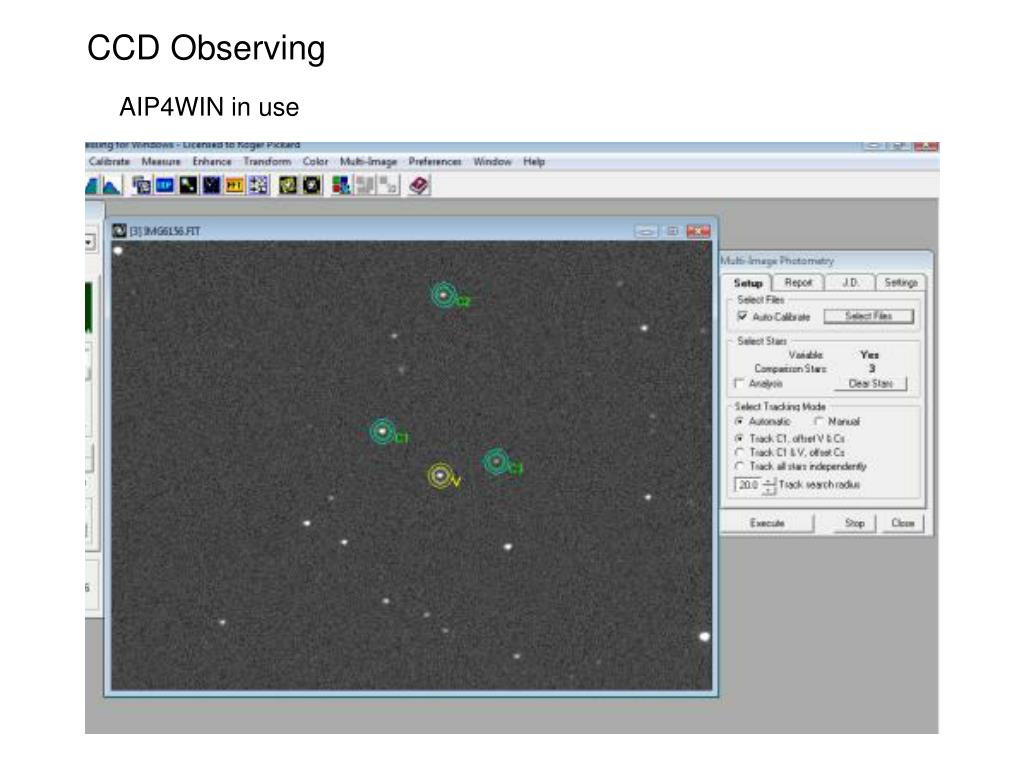
Task: Click the Close button in photometry panel
Action: click(x=903, y=523)
